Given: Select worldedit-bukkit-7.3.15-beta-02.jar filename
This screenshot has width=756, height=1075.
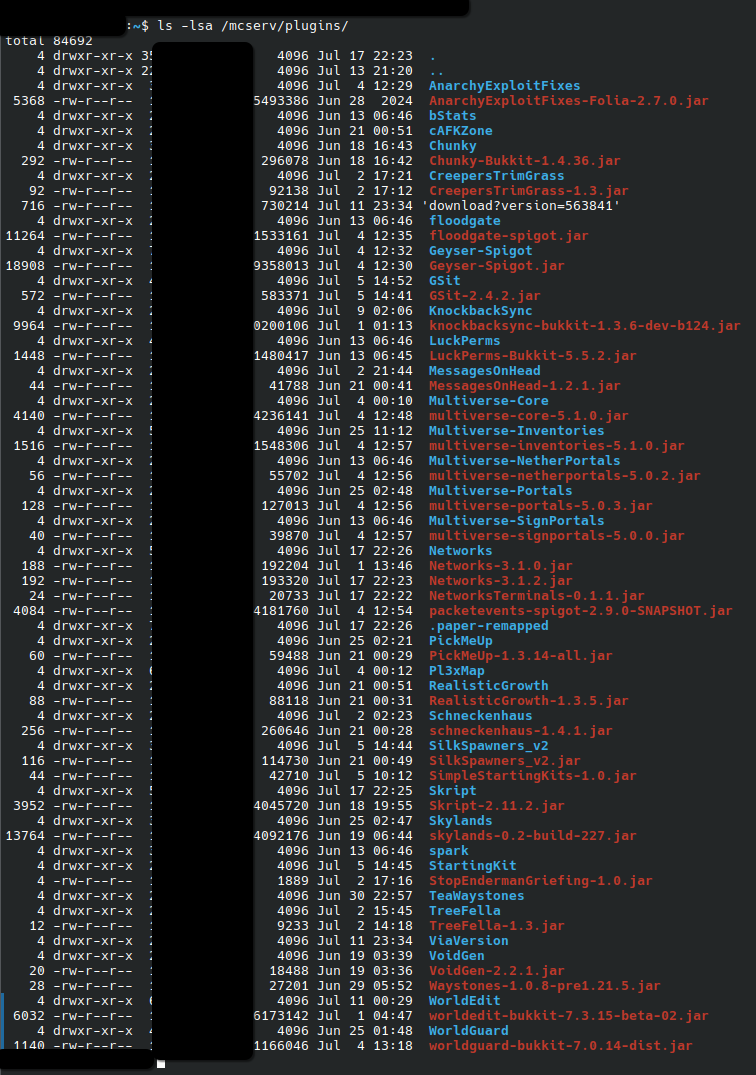Looking at the screenshot, I should (569, 1016).
